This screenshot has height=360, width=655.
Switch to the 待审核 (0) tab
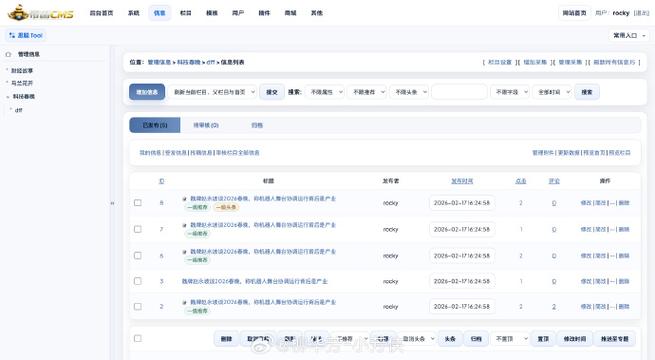(x=206, y=125)
